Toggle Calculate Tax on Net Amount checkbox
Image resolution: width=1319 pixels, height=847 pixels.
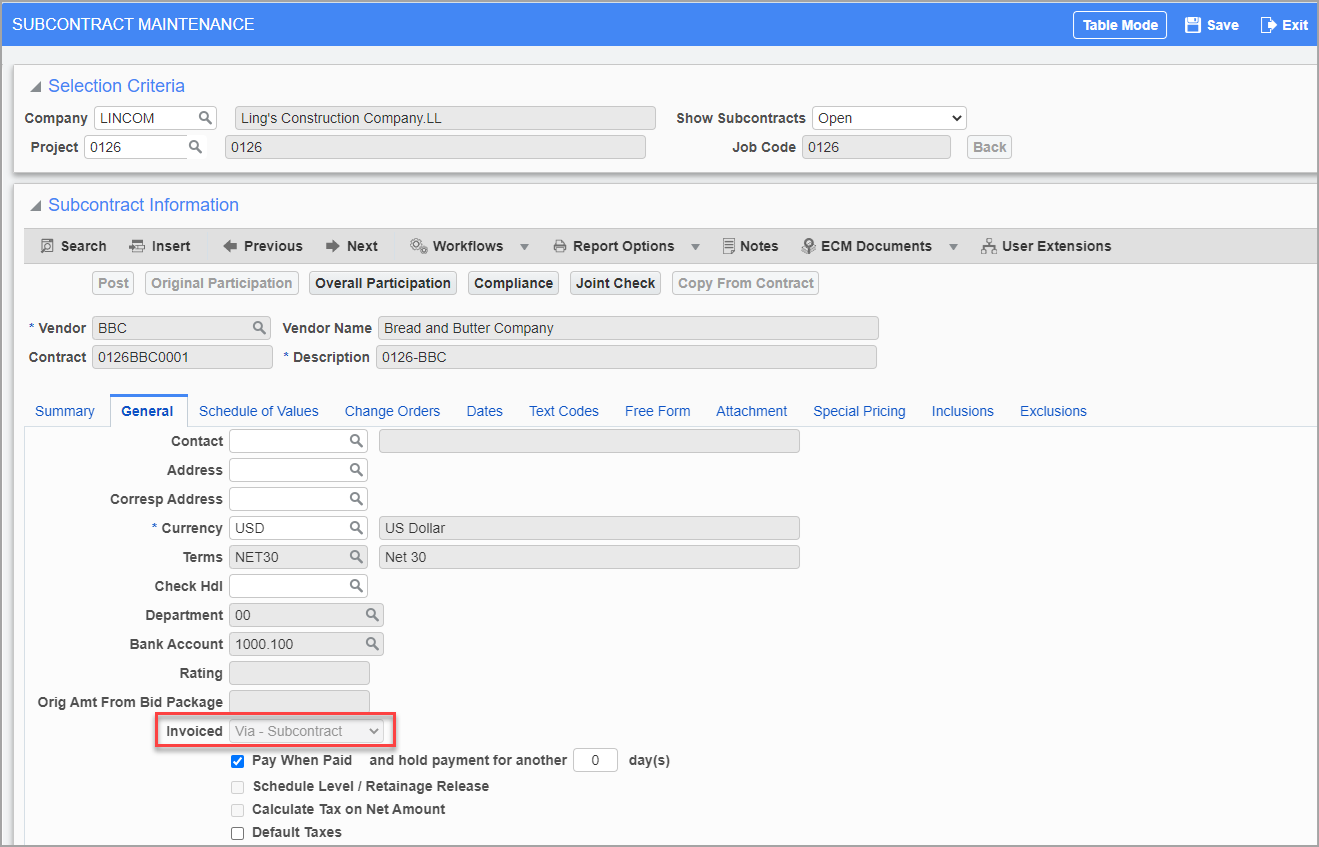pyautogui.click(x=238, y=810)
